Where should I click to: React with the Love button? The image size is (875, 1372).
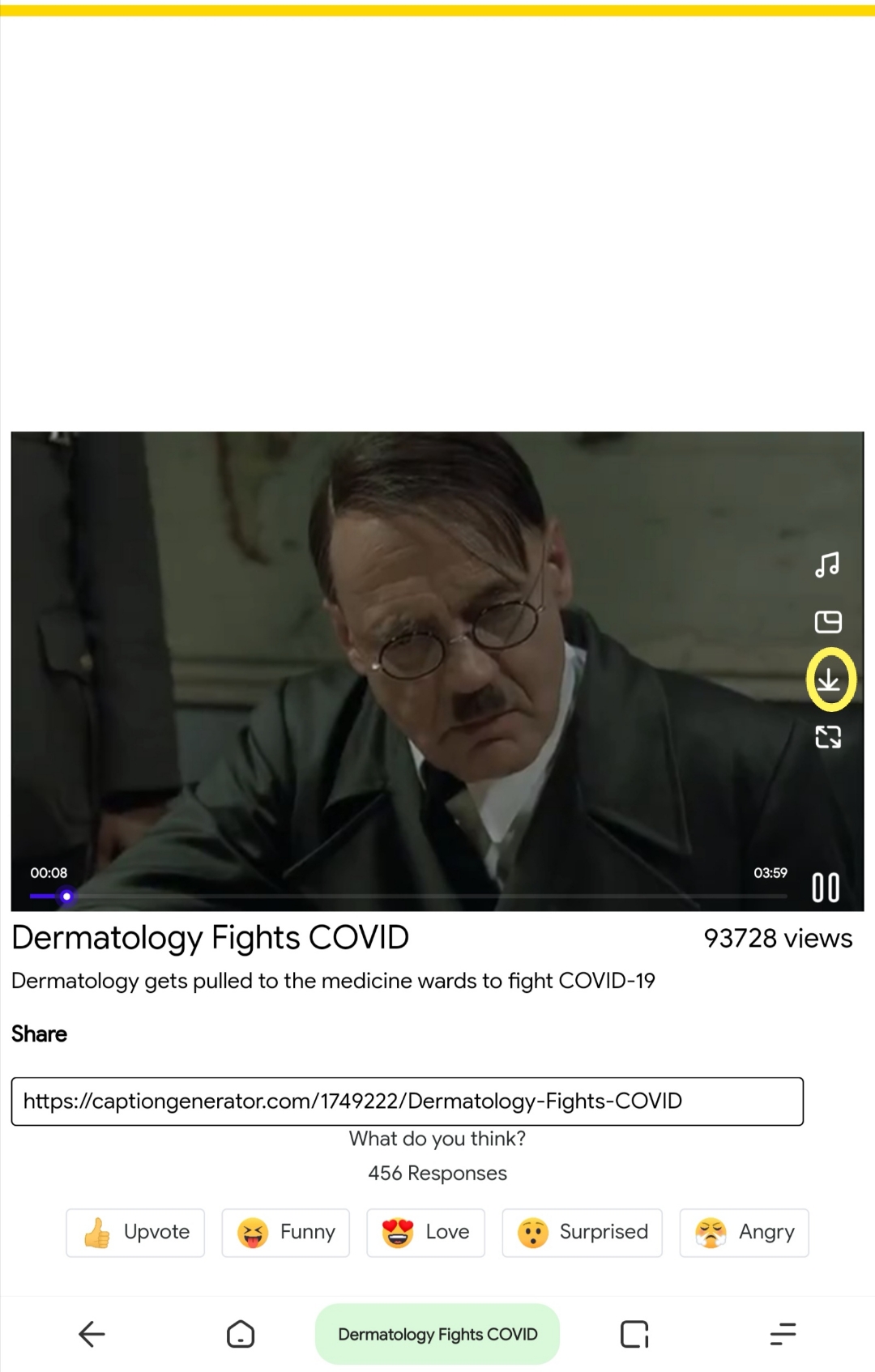tap(425, 1233)
